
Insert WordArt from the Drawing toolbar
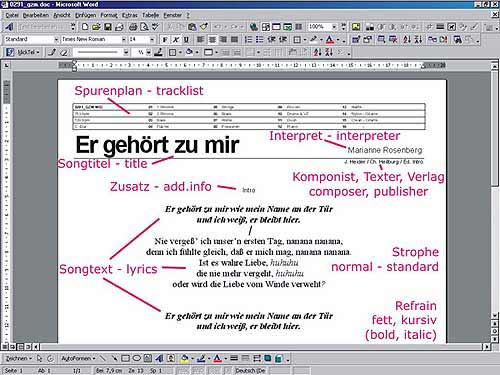pos(159,358)
